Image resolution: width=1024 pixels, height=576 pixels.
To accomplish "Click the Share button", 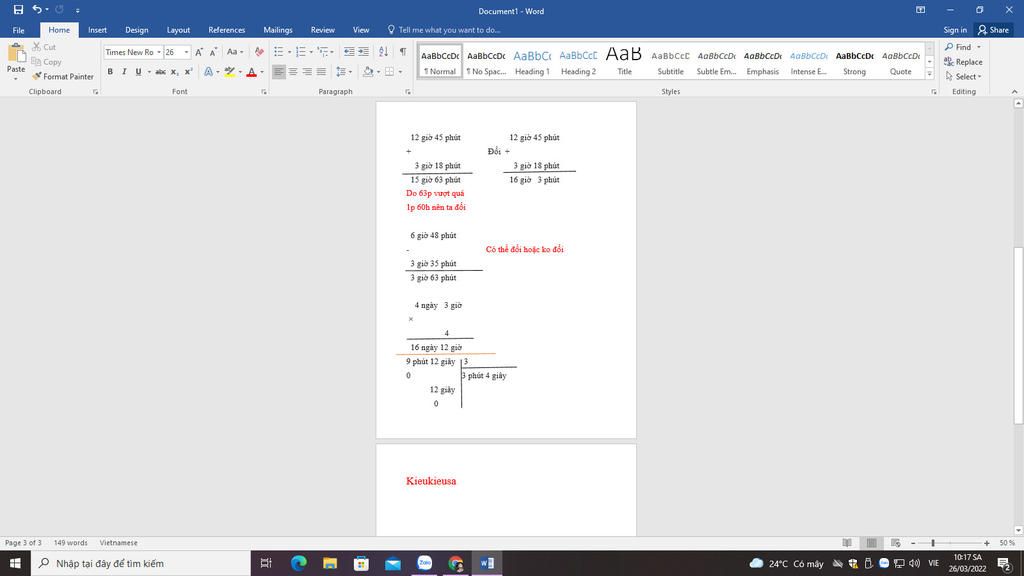I will point(993,30).
